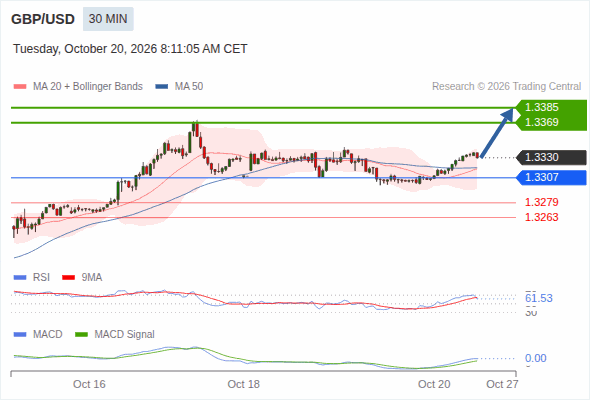Viewport: 590px width, 400px height.
Task: Click the 9MA legend red swatch
Action: [68, 278]
